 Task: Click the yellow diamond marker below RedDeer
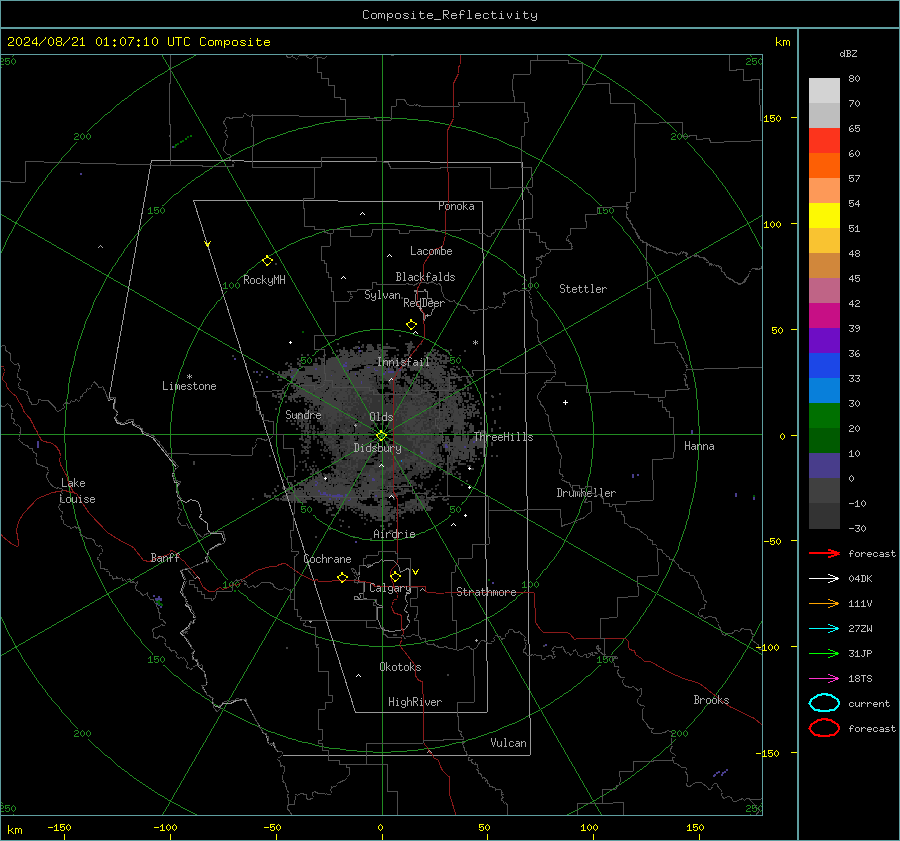[412, 325]
